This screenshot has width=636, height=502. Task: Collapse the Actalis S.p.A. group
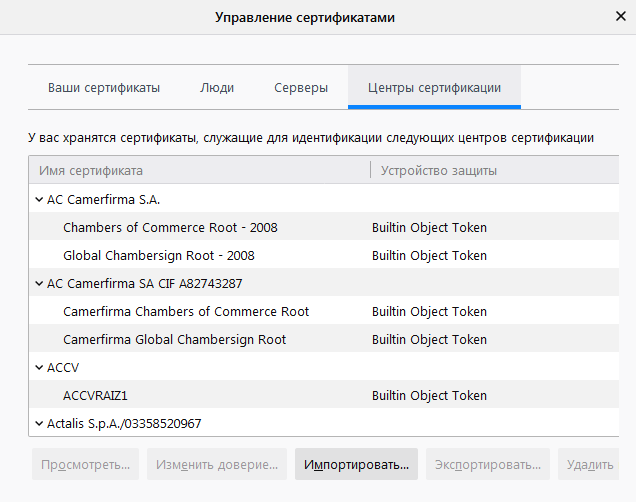click(38, 424)
